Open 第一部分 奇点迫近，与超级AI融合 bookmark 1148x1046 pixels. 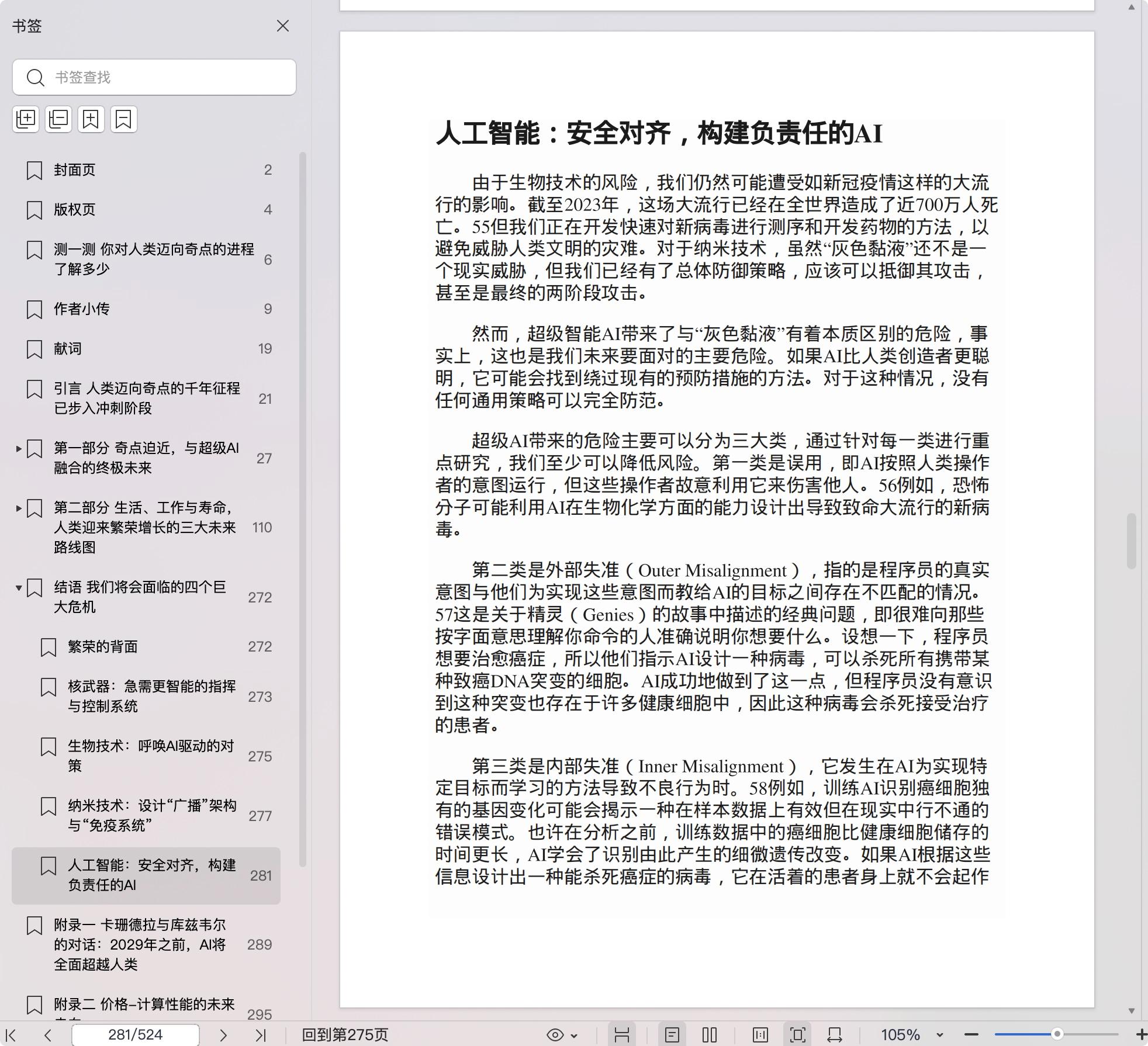147,458
